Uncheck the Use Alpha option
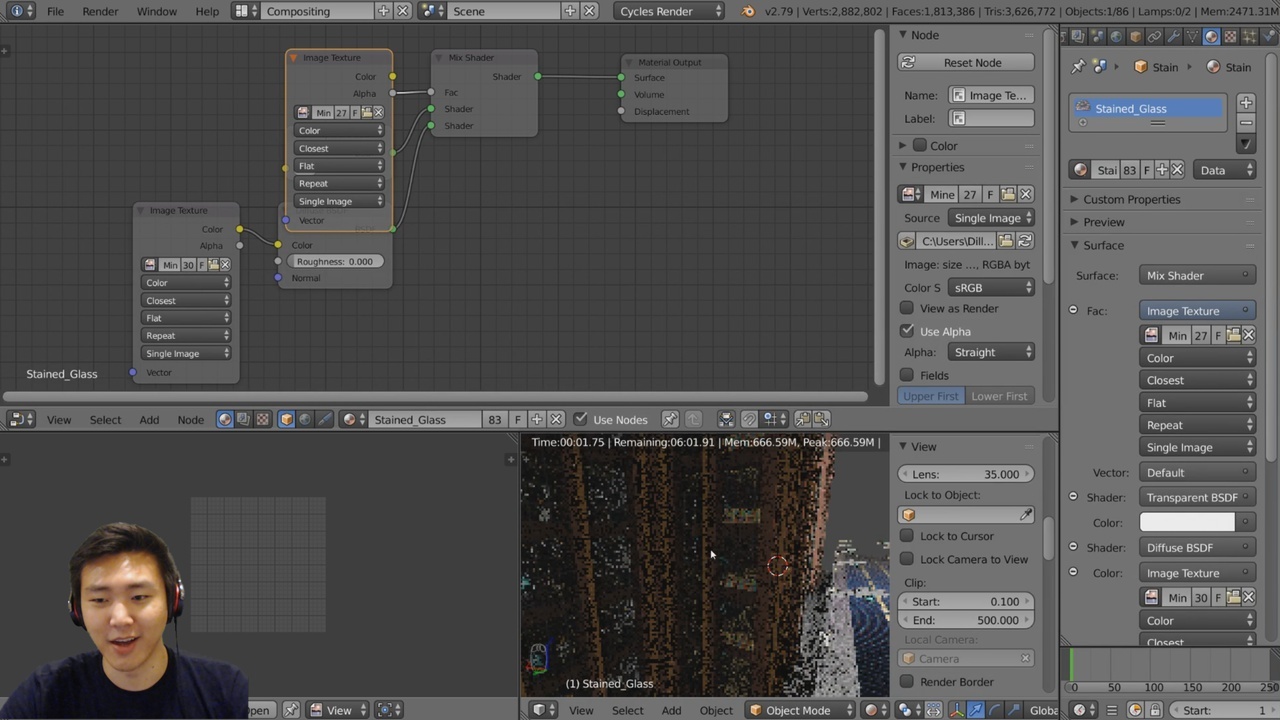The height and width of the screenshot is (720, 1280). tap(907, 331)
